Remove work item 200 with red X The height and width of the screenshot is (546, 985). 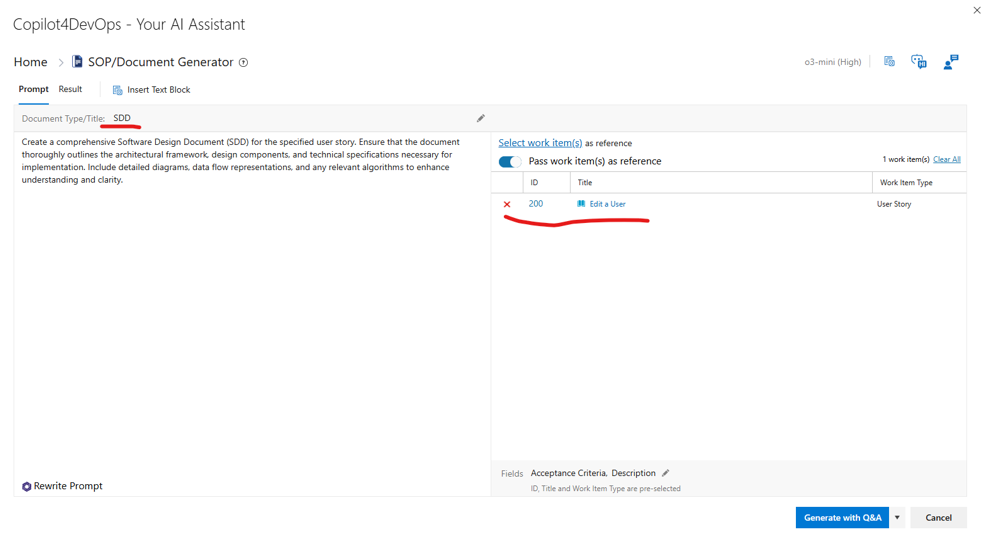click(507, 204)
